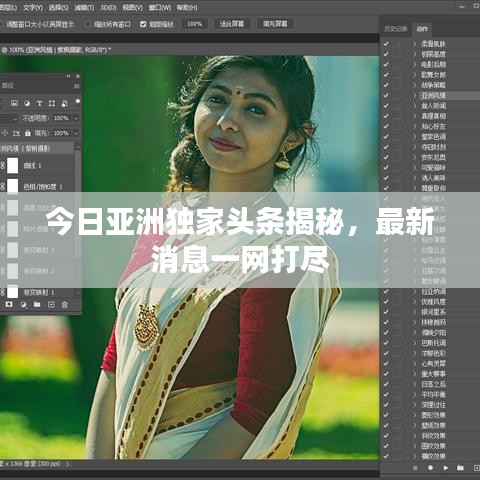The height and width of the screenshot is (480, 480).
Task: Click the stop button in Actions panel
Action: 415,468
